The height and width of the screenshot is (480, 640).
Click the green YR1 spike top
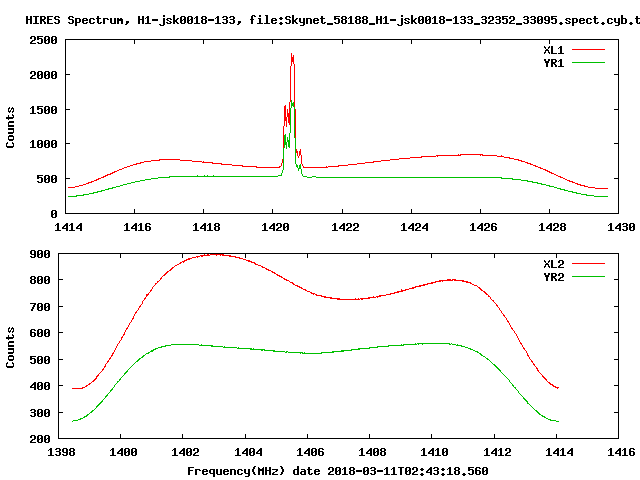click(x=292, y=101)
